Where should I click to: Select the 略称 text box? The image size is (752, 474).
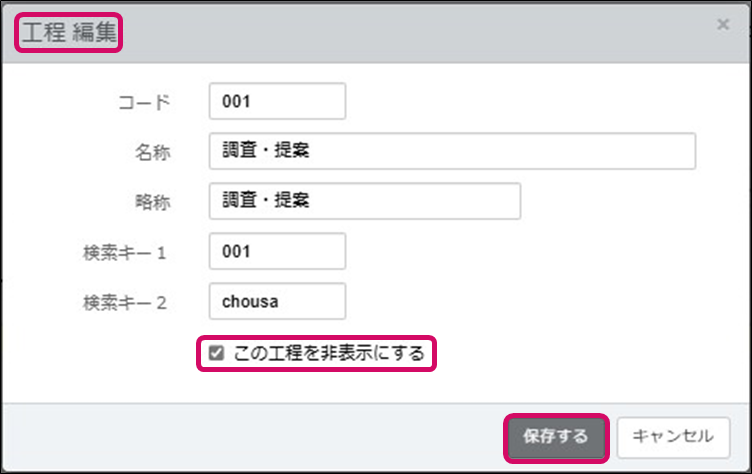(x=365, y=200)
